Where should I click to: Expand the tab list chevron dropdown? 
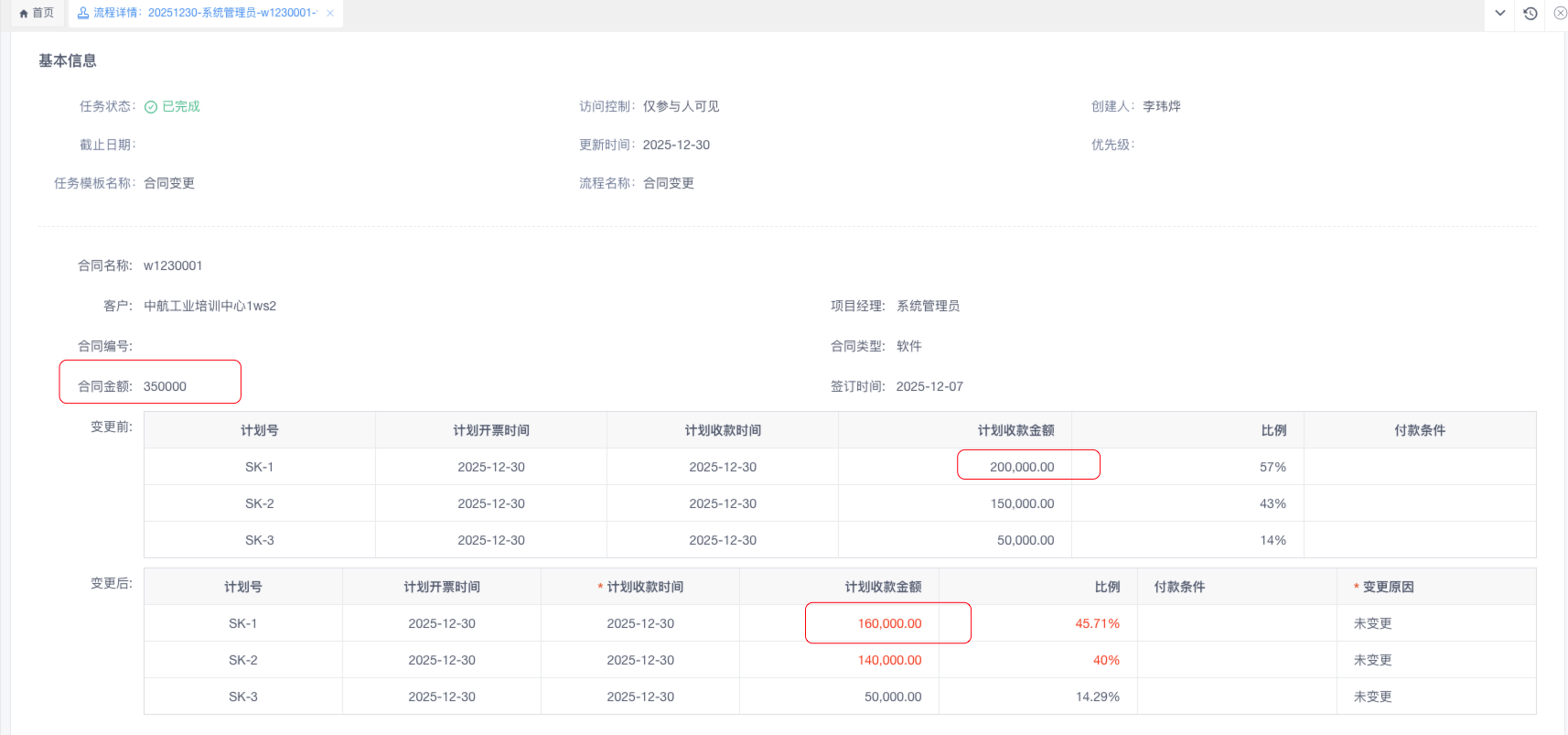pyautogui.click(x=1500, y=14)
